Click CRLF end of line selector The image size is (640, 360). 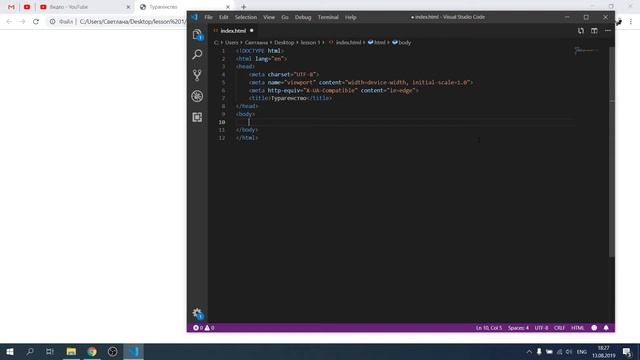click(559, 328)
